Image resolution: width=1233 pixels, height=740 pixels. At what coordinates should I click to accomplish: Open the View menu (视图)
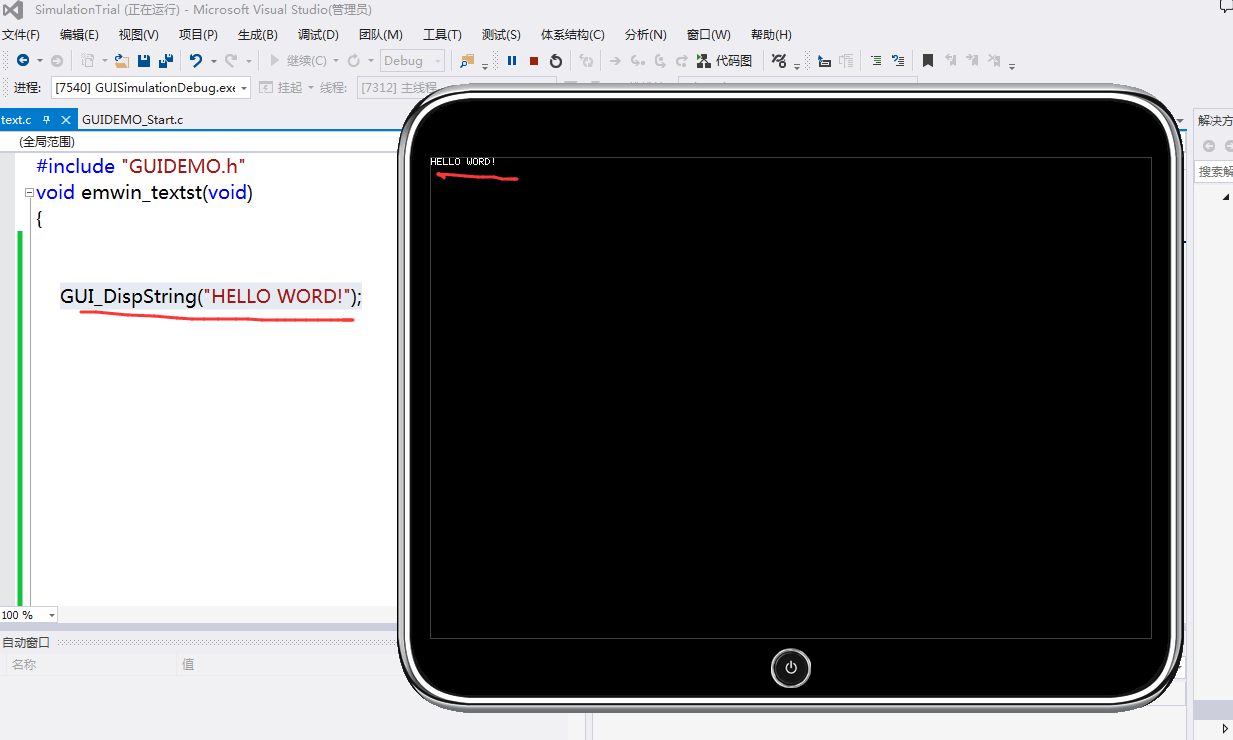(138, 35)
